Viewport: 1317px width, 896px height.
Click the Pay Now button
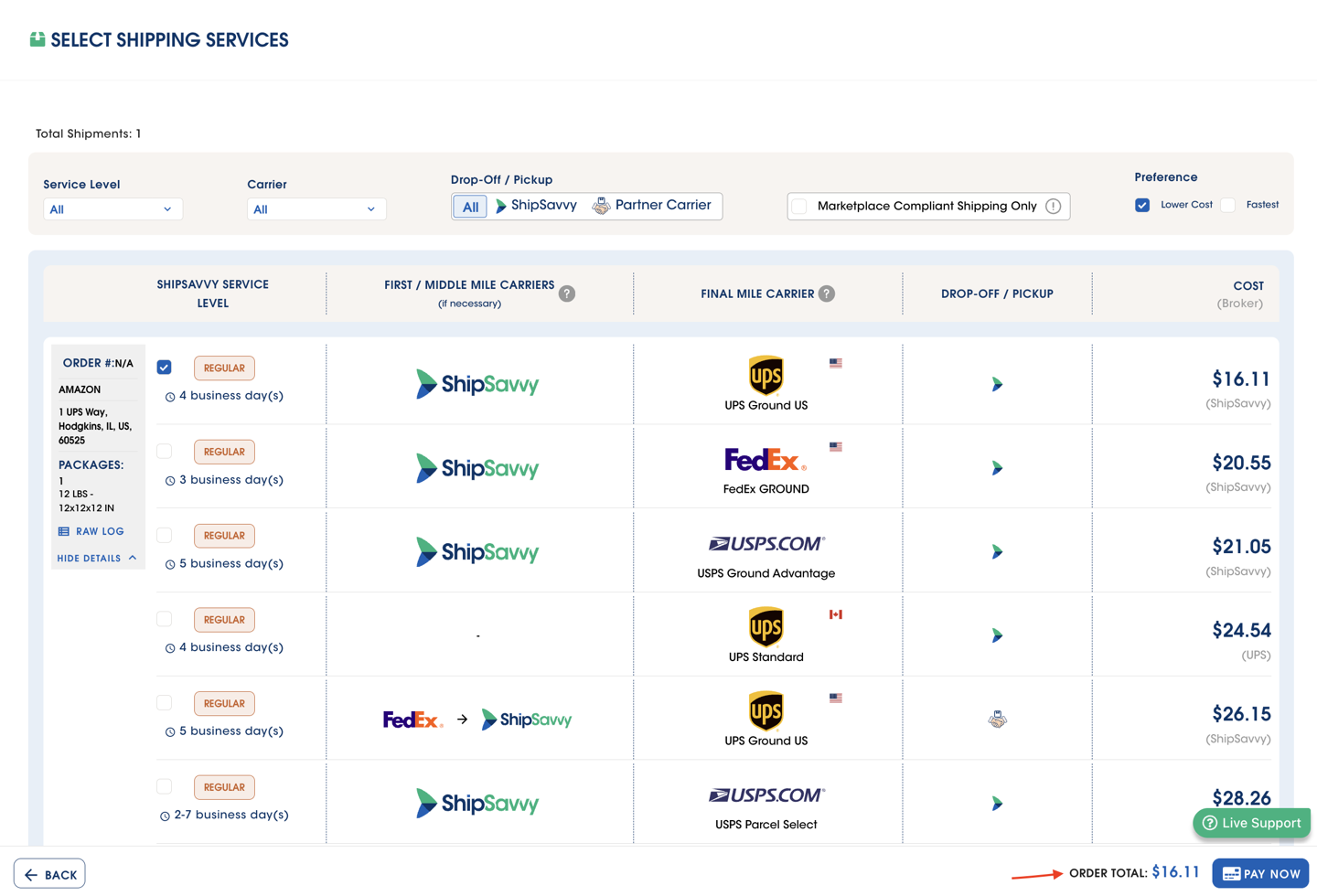pos(1260,874)
